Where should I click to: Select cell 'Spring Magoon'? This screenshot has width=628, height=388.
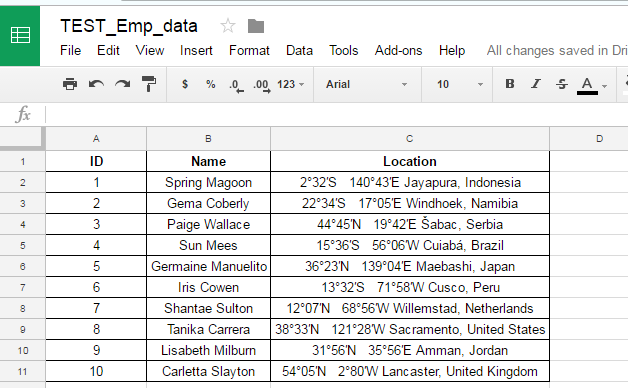[x=208, y=183]
